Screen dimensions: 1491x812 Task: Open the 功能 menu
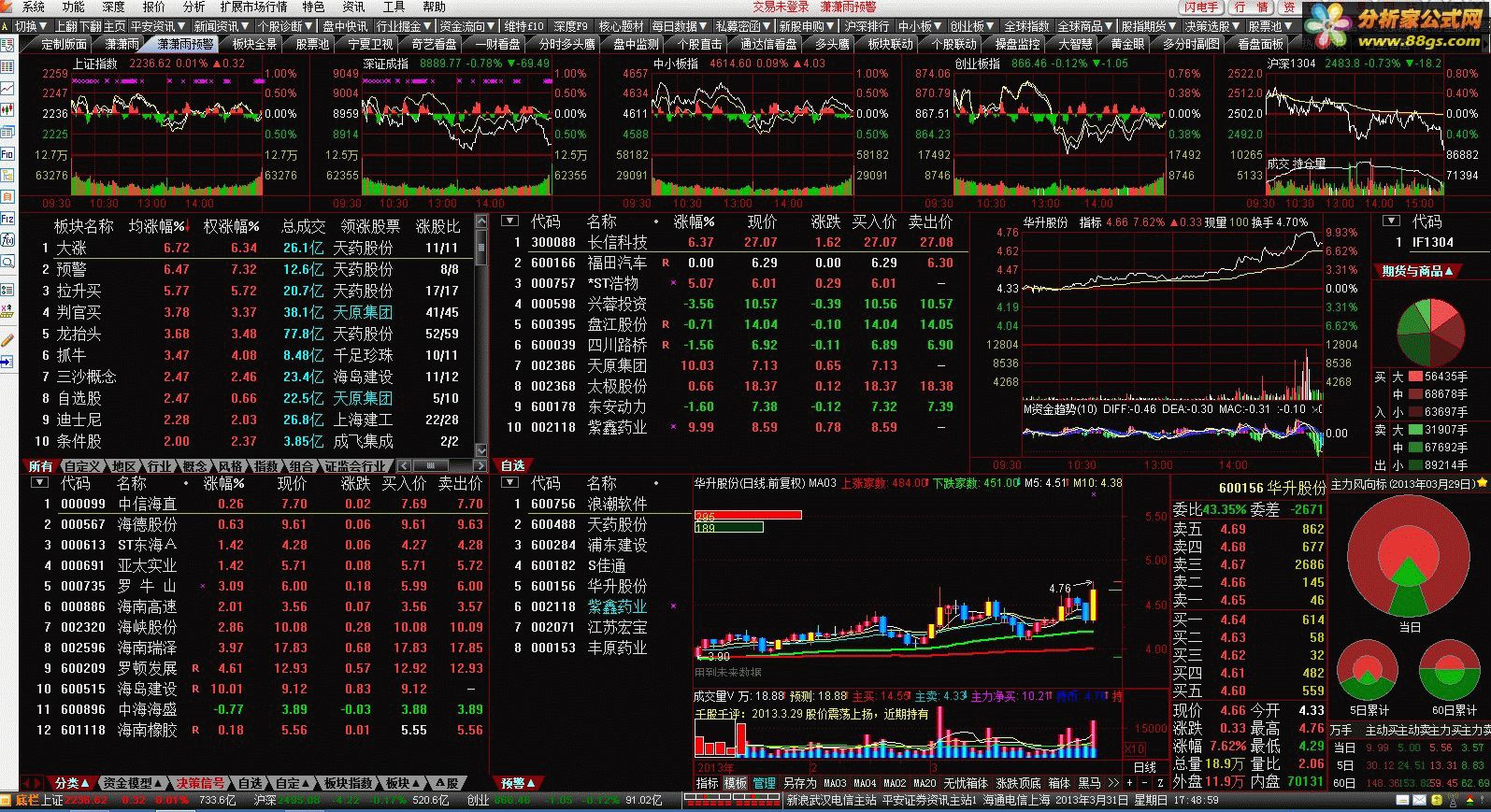tap(73, 7)
